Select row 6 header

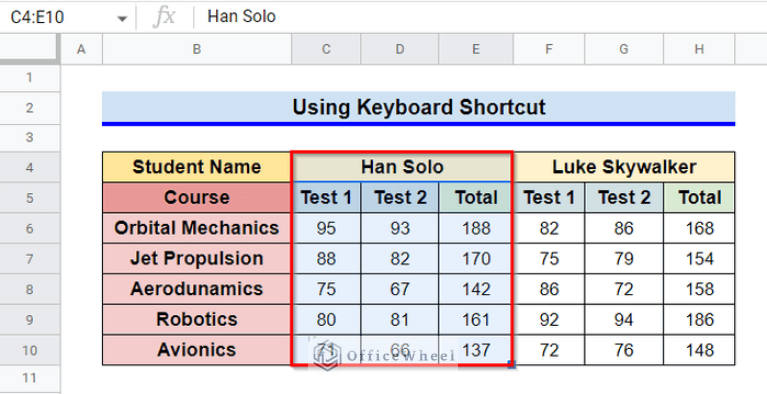30,229
